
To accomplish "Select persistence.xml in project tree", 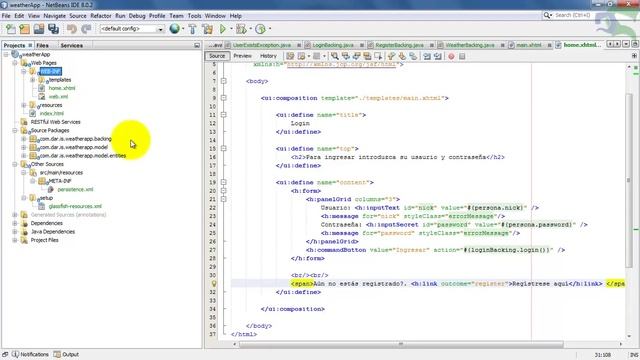I will point(75,189).
